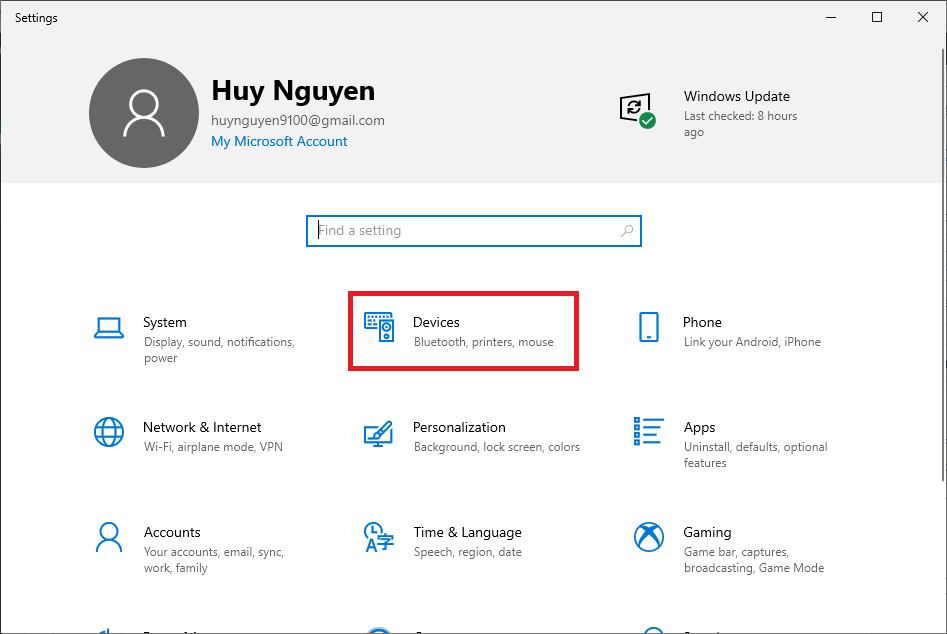The image size is (947, 634).
Task: Click 'Background, lock screen, colors' subtitle
Action: 496,447
